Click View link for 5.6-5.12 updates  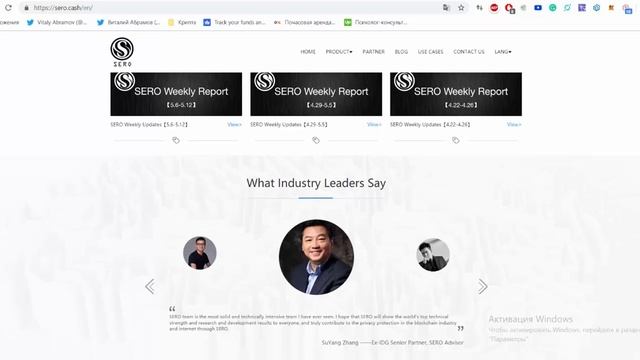click(x=234, y=124)
